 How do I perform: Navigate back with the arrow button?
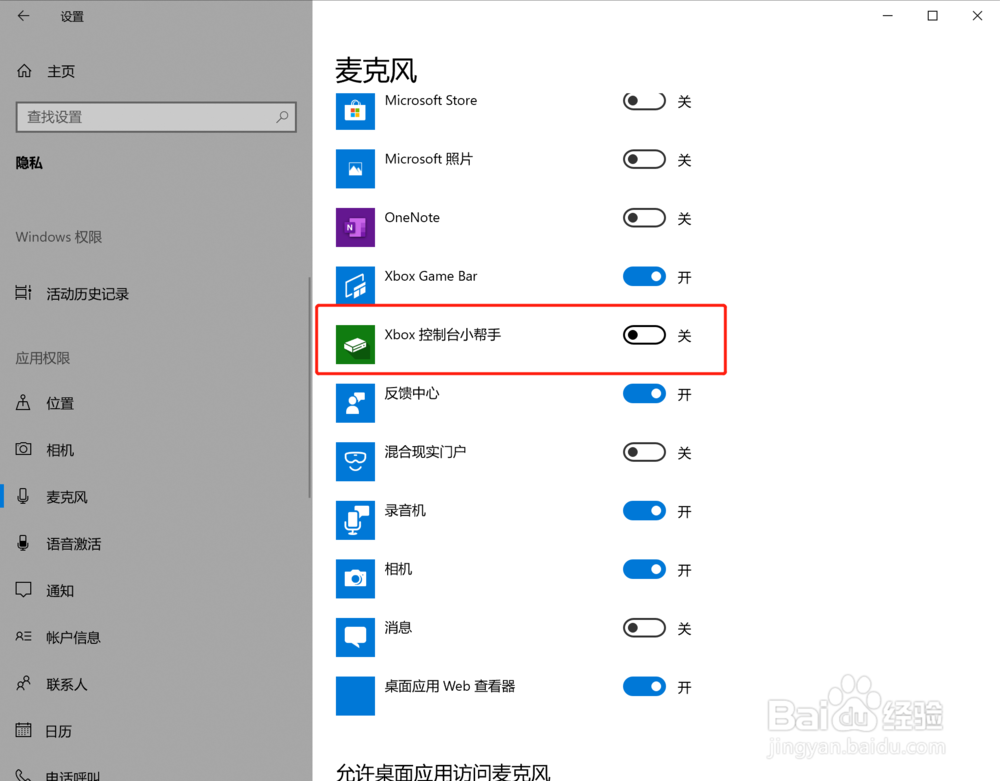pos(23,16)
